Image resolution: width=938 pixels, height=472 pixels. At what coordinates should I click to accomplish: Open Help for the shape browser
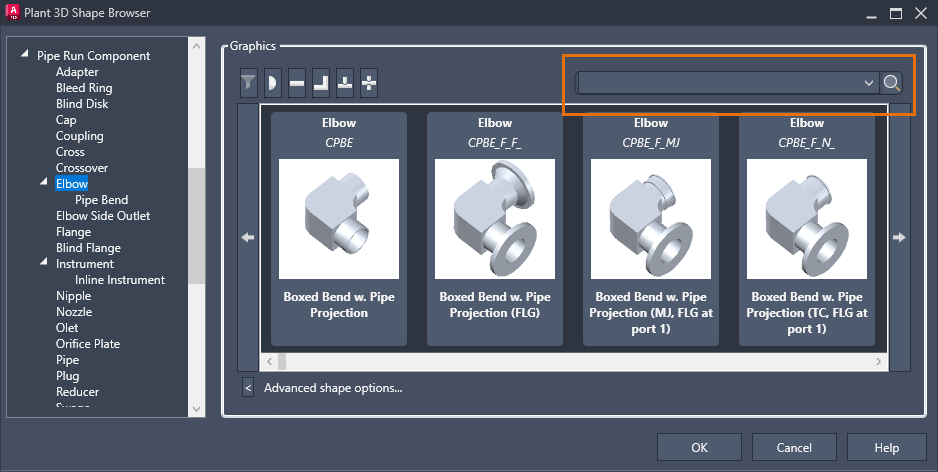[887, 447]
